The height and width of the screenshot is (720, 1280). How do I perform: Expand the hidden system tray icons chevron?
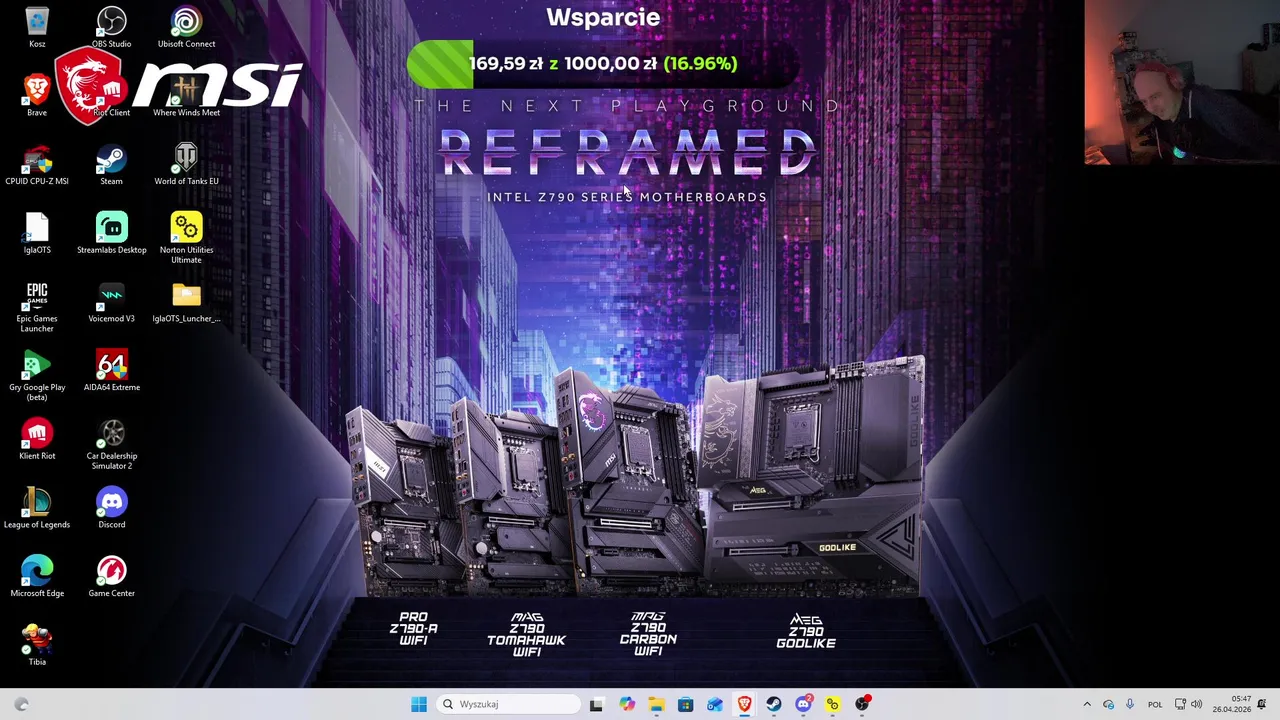(1087, 704)
